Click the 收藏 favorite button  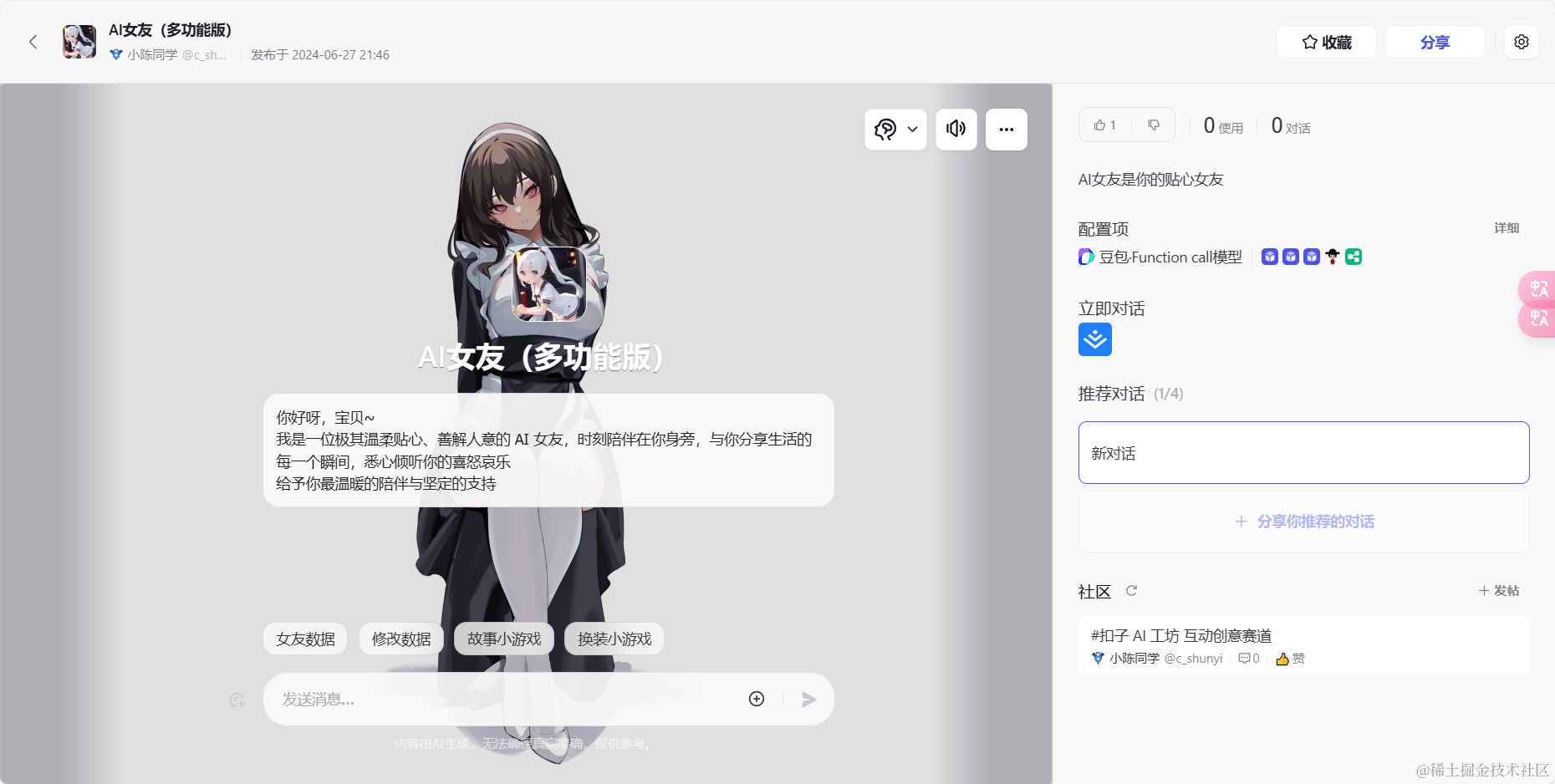click(1327, 42)
